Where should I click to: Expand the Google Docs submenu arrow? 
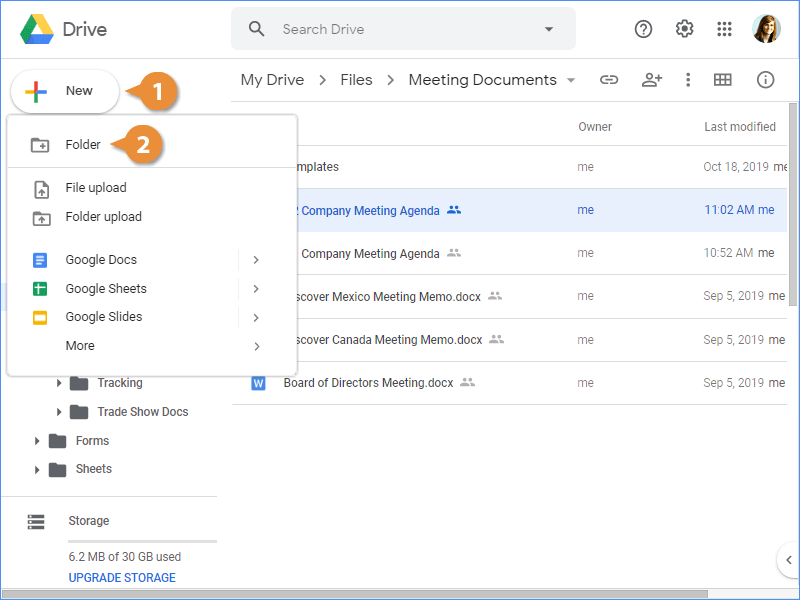point(256,260)
